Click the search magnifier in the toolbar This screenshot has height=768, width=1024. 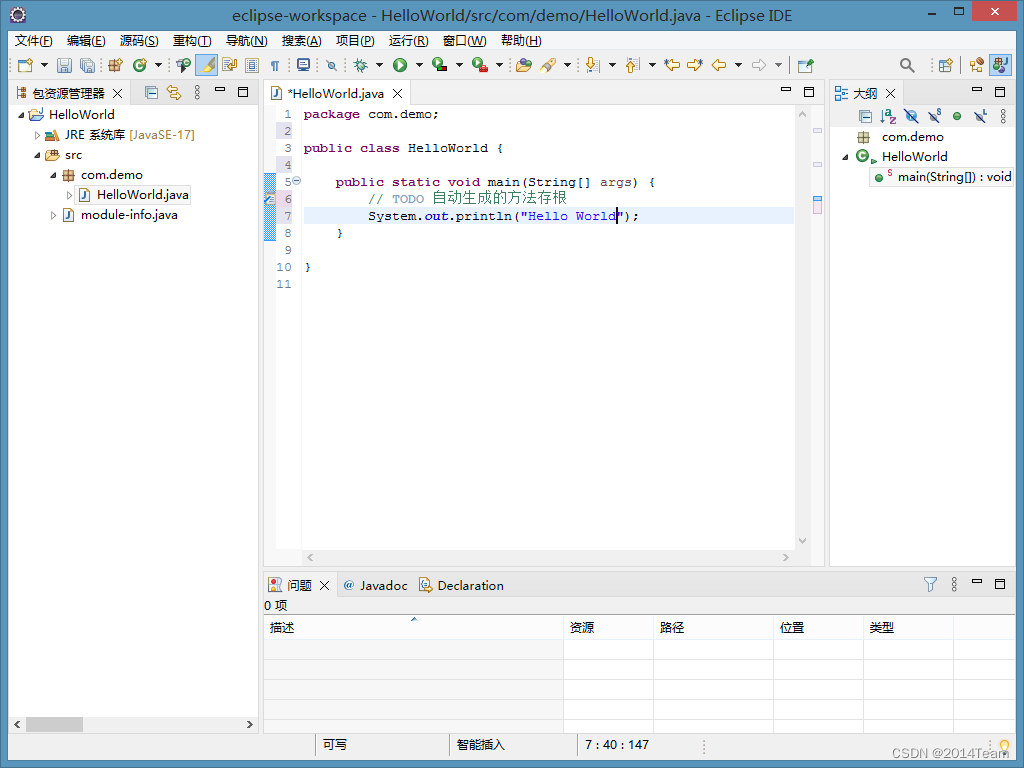tap(907, 65)
